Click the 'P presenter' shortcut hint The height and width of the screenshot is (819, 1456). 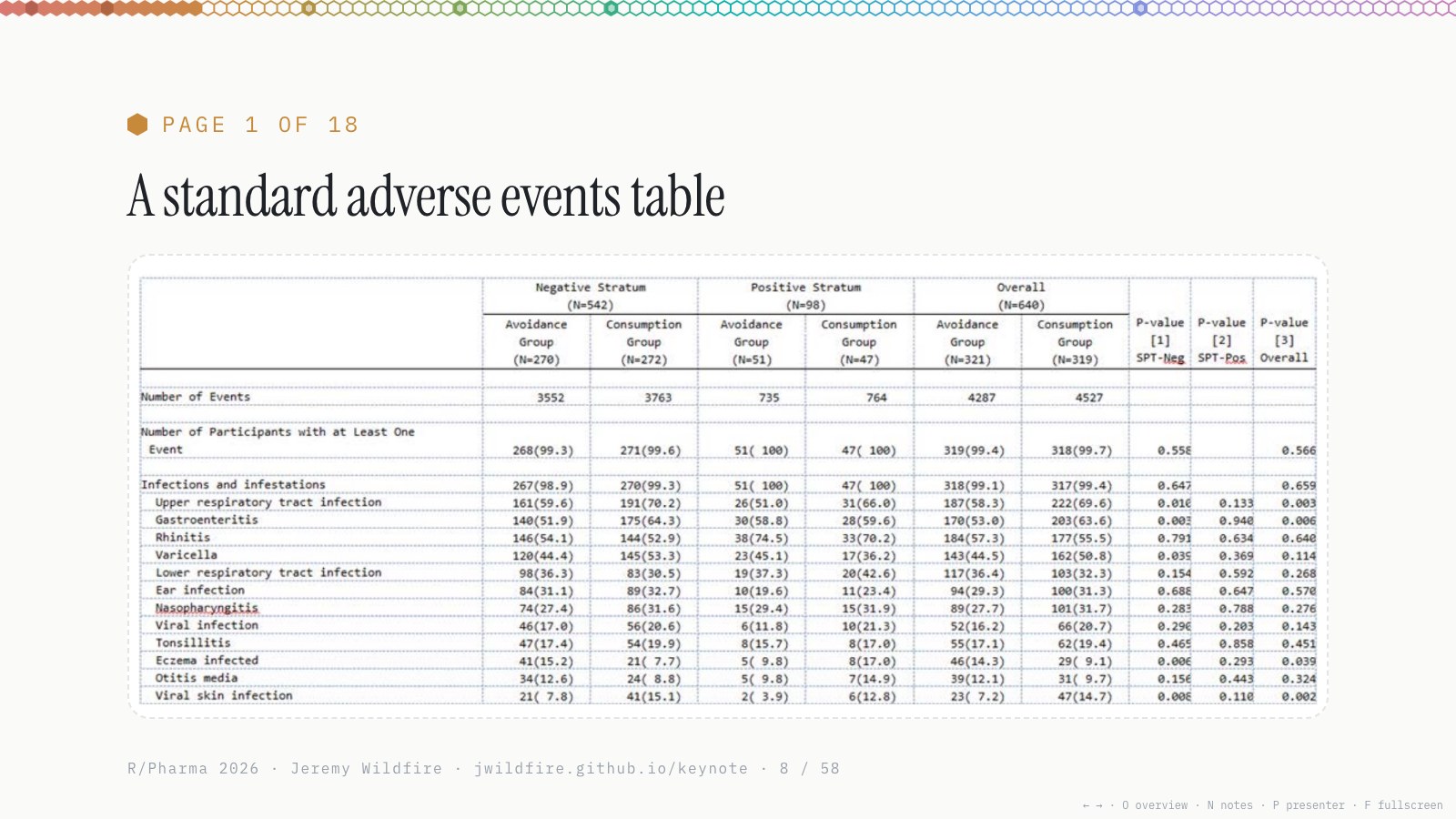point(1309,805)
